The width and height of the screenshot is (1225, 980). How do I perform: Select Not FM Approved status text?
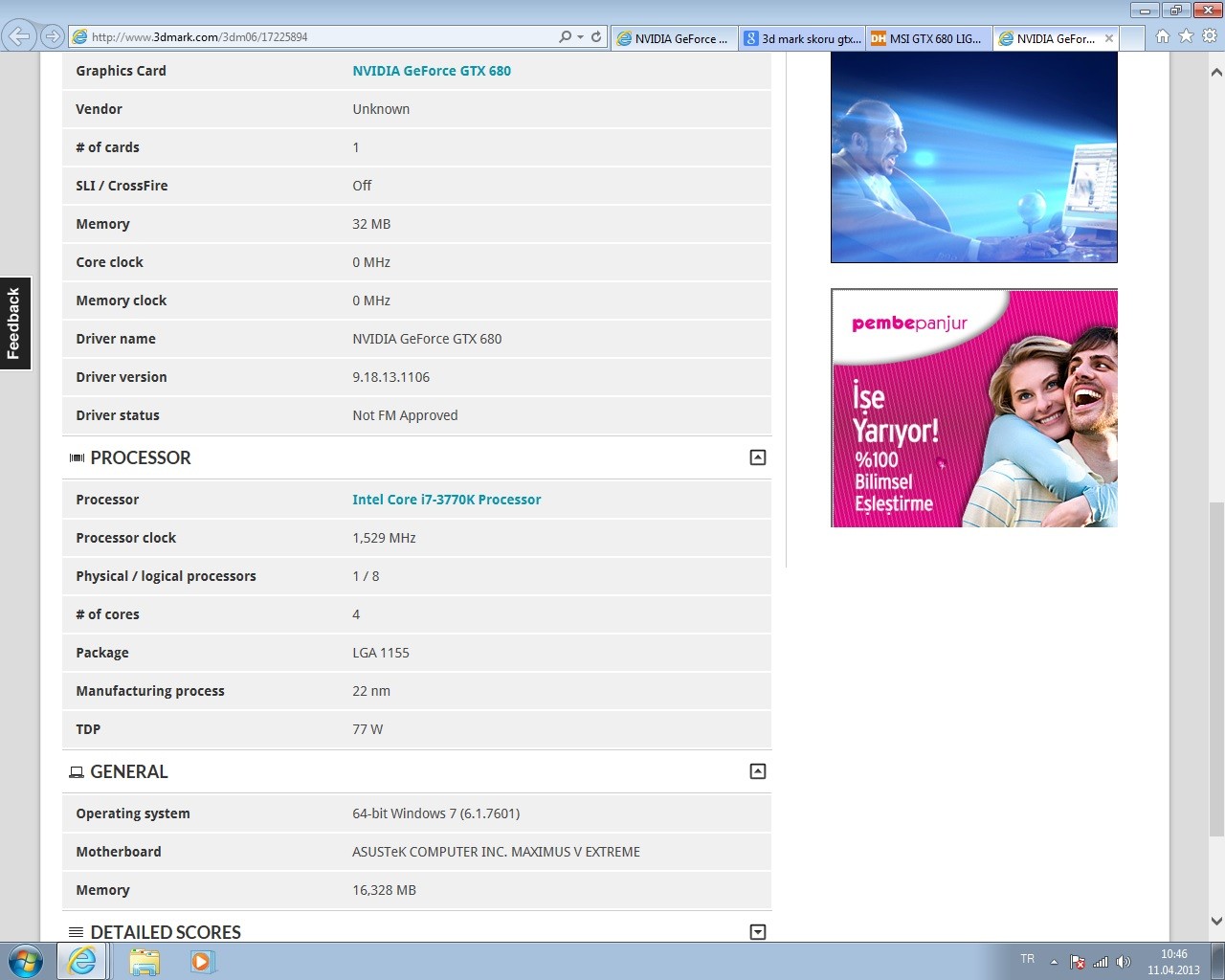tap(405, 415)
